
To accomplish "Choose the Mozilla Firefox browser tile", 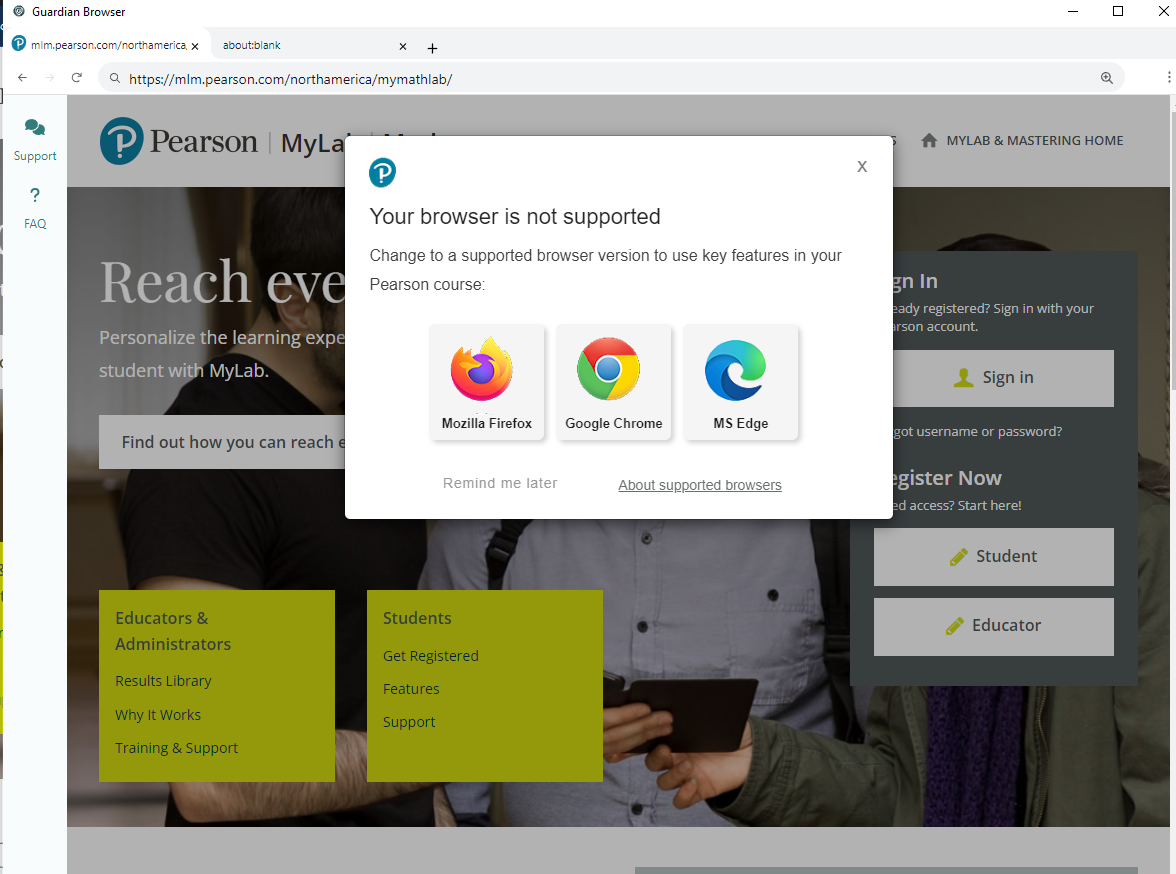I will click(487, 383).
